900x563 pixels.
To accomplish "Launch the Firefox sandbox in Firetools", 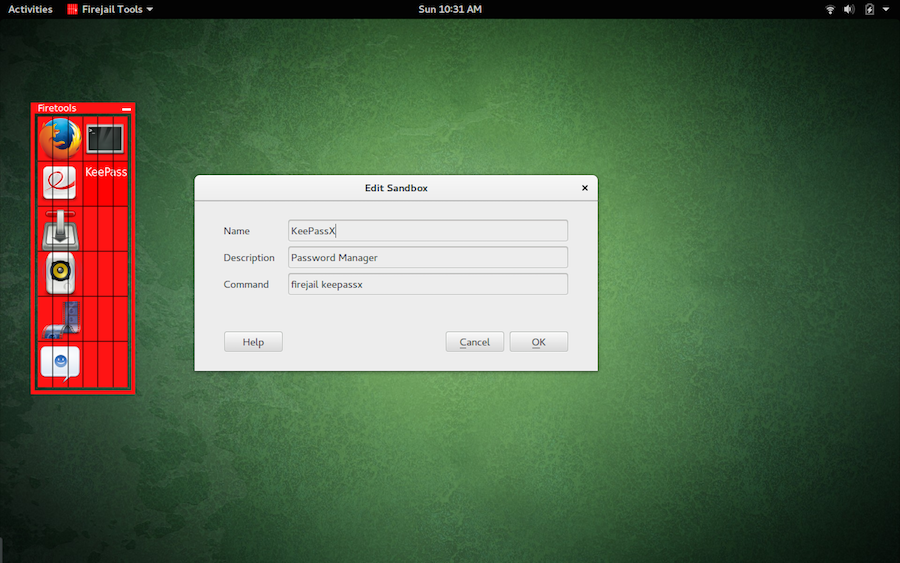I will (60, 138).
